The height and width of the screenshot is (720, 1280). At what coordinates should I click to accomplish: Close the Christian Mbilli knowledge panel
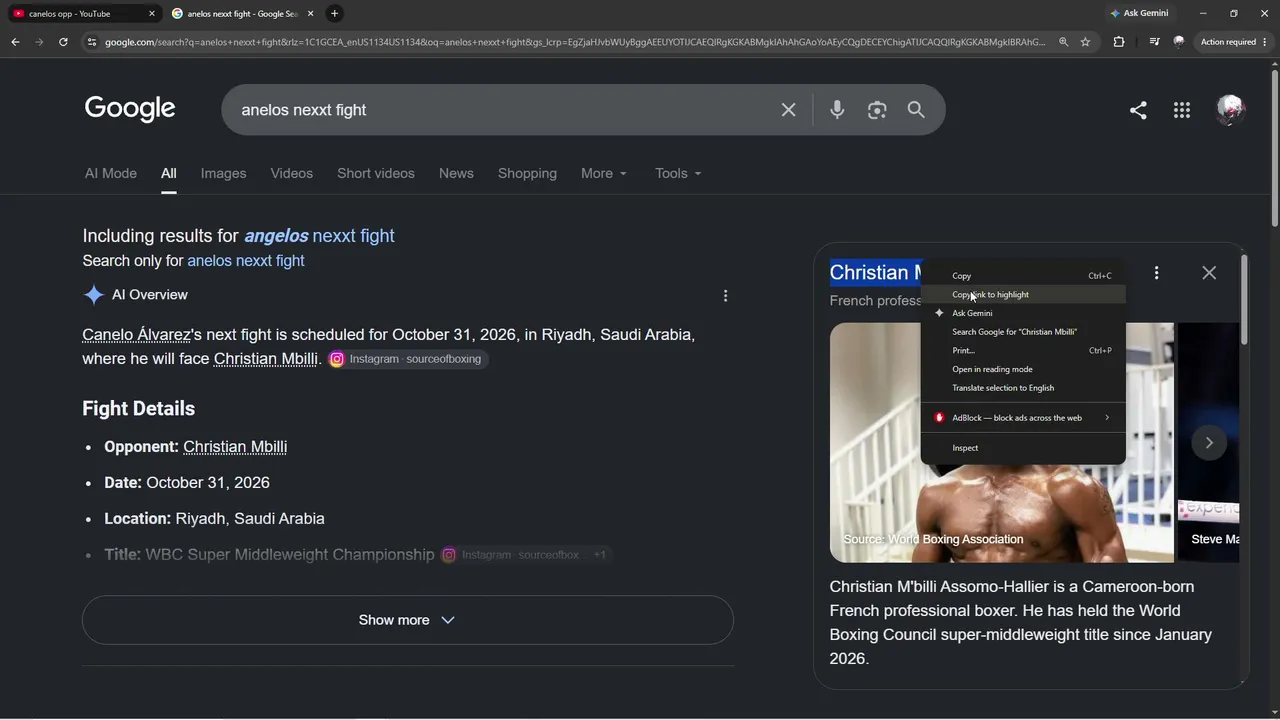[1209, 273]
